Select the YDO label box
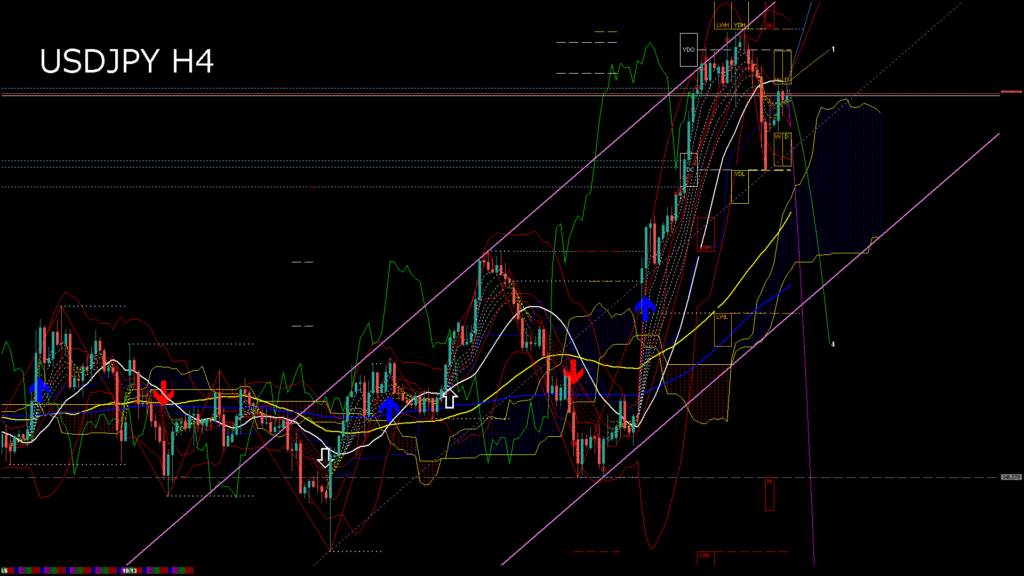The width and height of the screenshot is (1024, 576). tap(688, 49)
